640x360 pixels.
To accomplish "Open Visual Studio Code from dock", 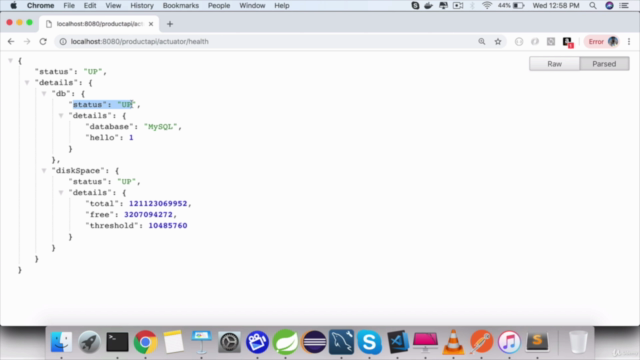I will 398,342.
